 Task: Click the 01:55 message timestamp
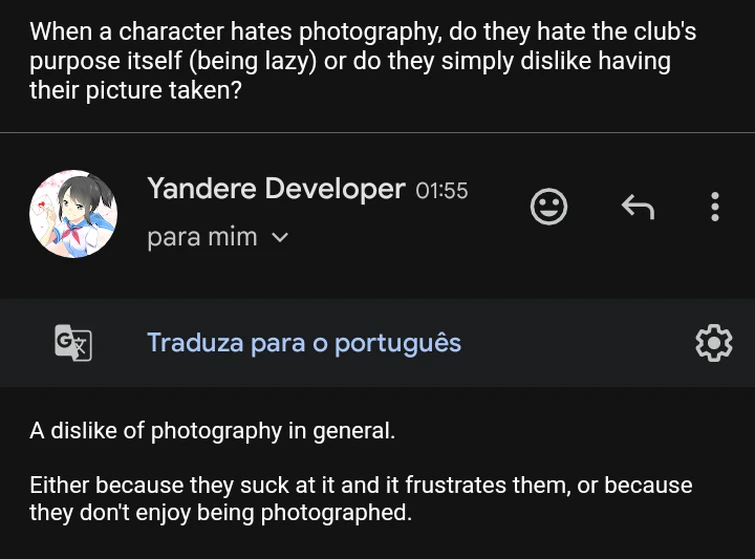click(x=441, y=190)
